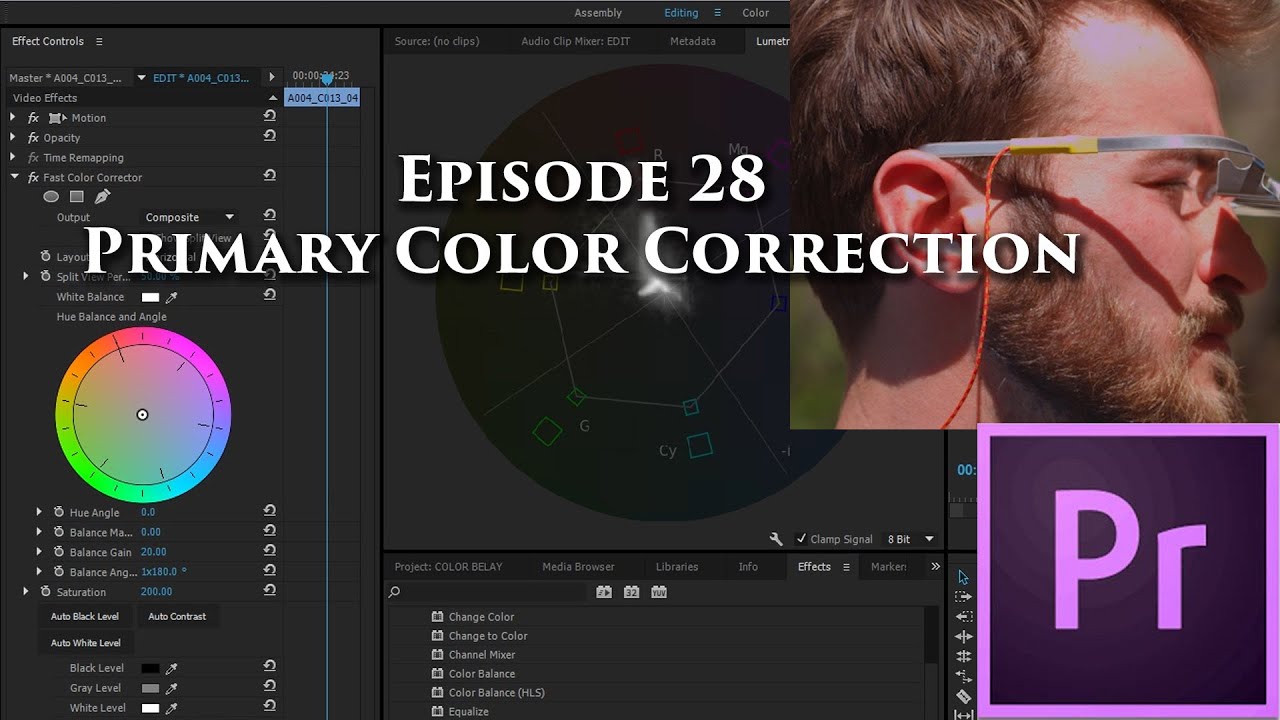
Task: Toggle animation stopwatch for Balance Magnitude
Action: pyautogui.click(x=59, y=532)
